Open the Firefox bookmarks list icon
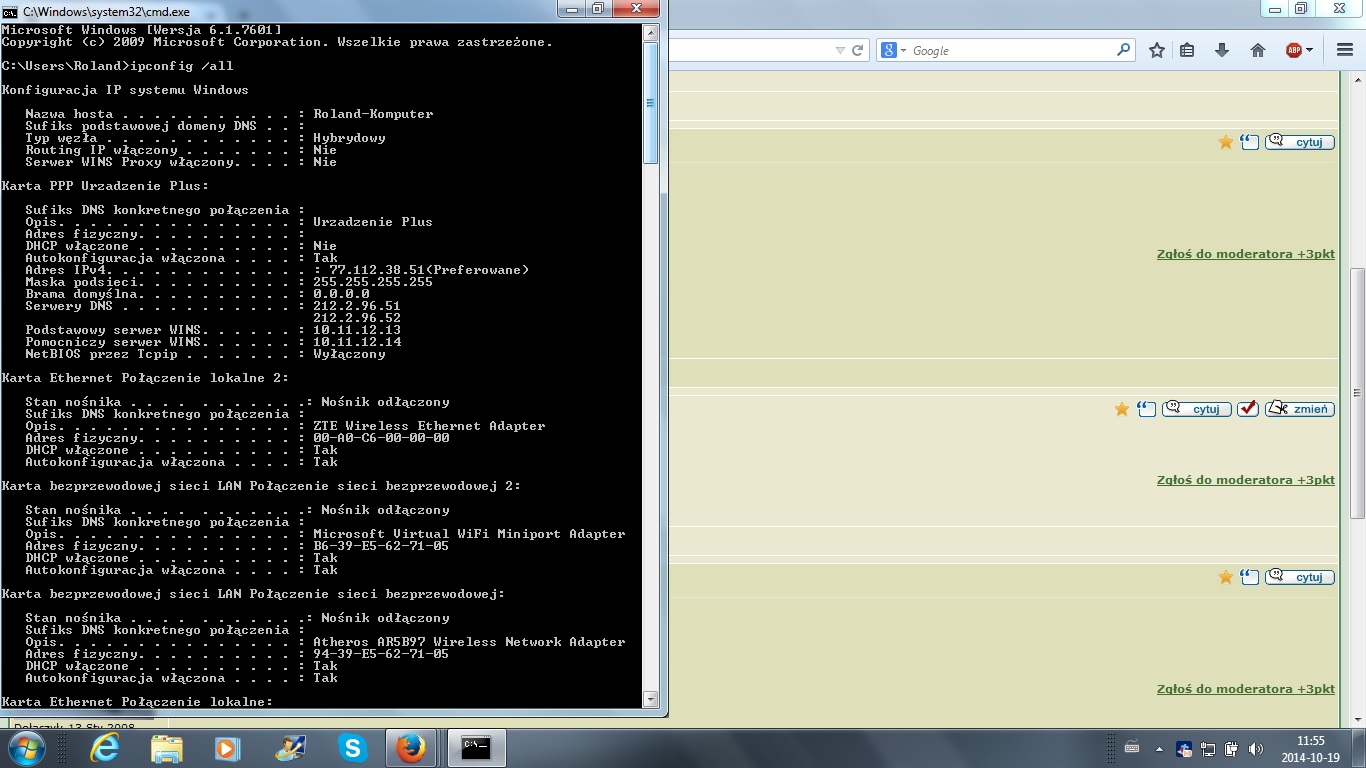This screenshot has width=1366, height=768. 1187,50
